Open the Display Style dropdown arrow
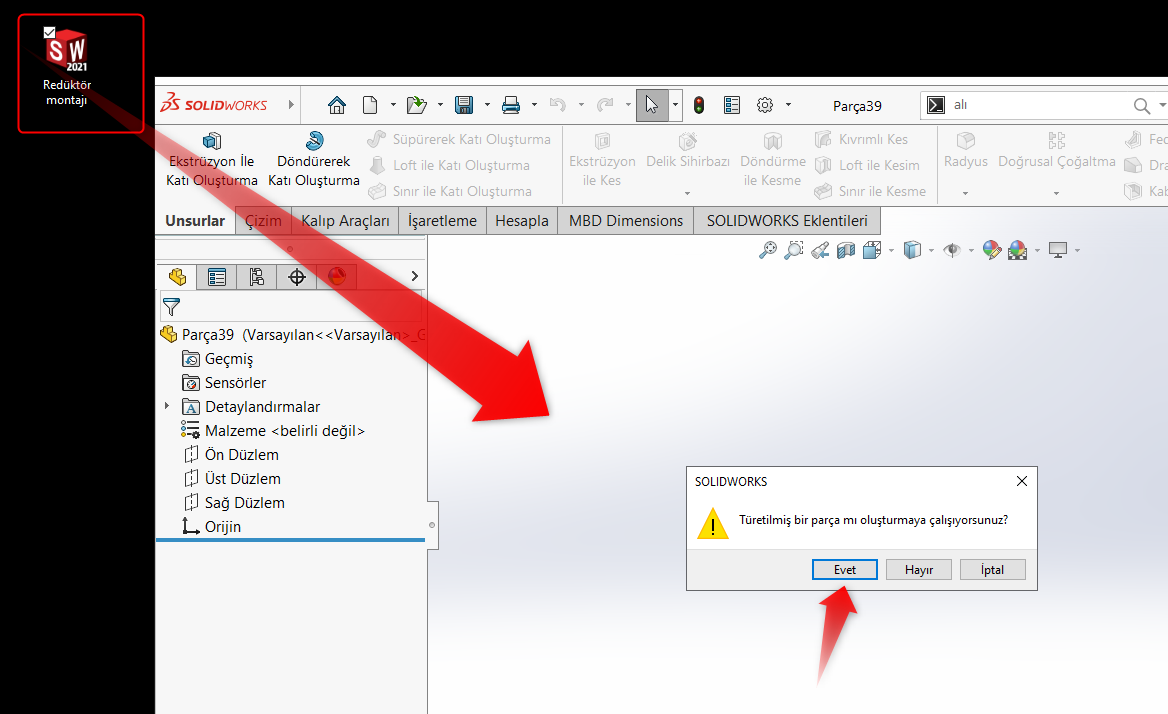 pyautogui.click(x=931, y=251)
